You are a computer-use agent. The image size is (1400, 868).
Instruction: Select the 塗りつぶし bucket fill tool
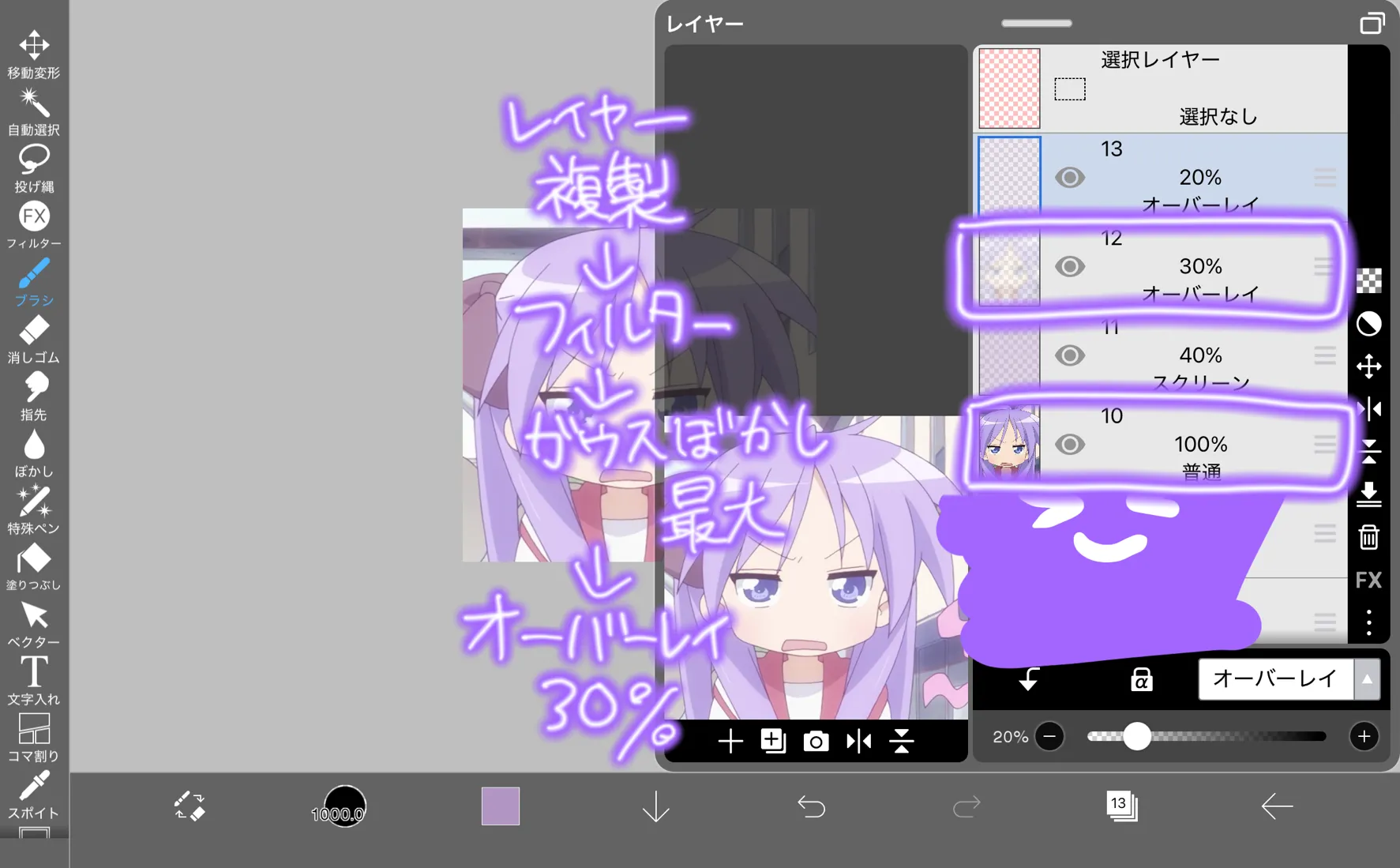pyautogui.click(x=34, y=567)
